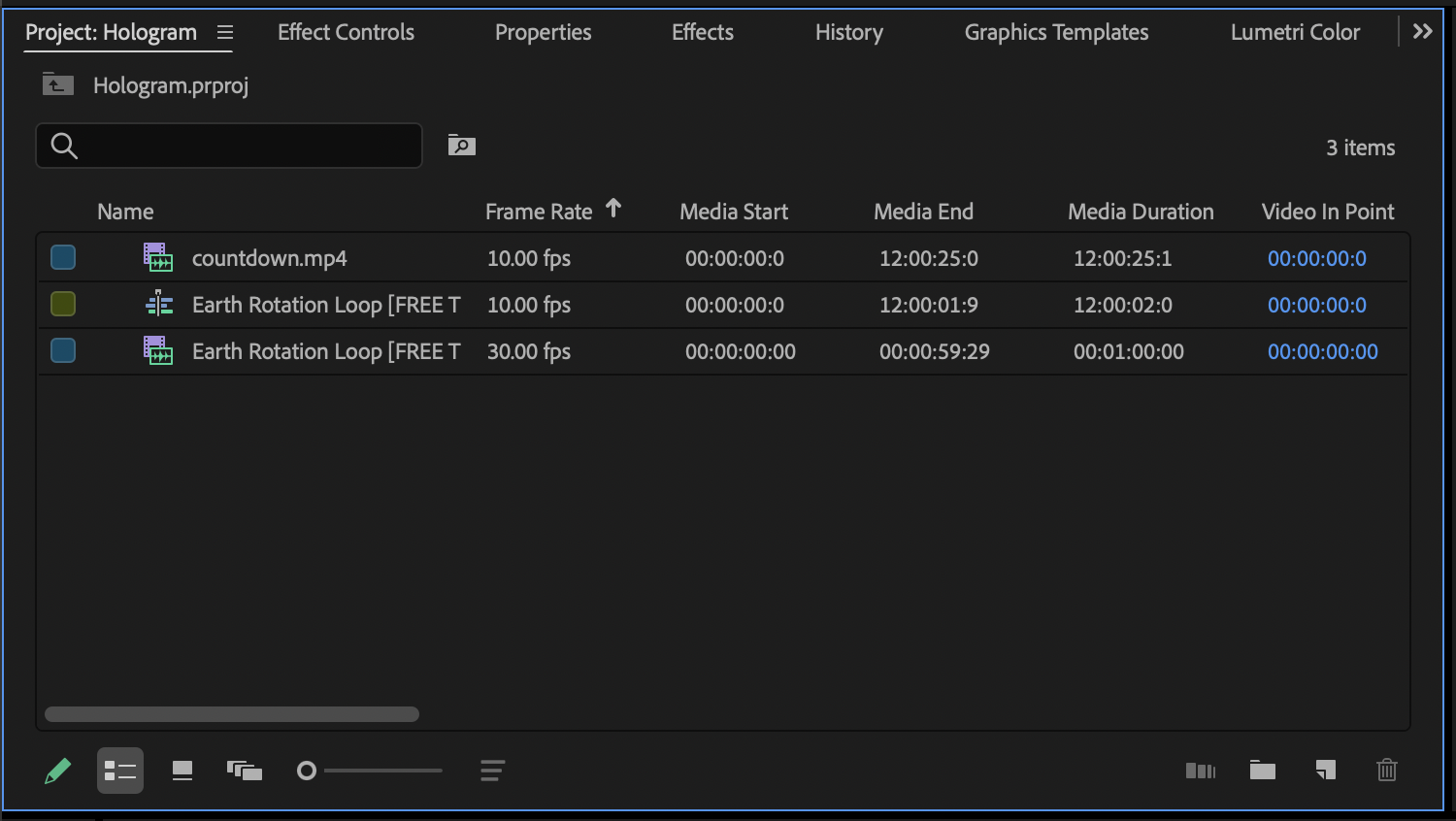Navigate up with the parent folder icon
The image size is (1456, 821).
[57, 85]
